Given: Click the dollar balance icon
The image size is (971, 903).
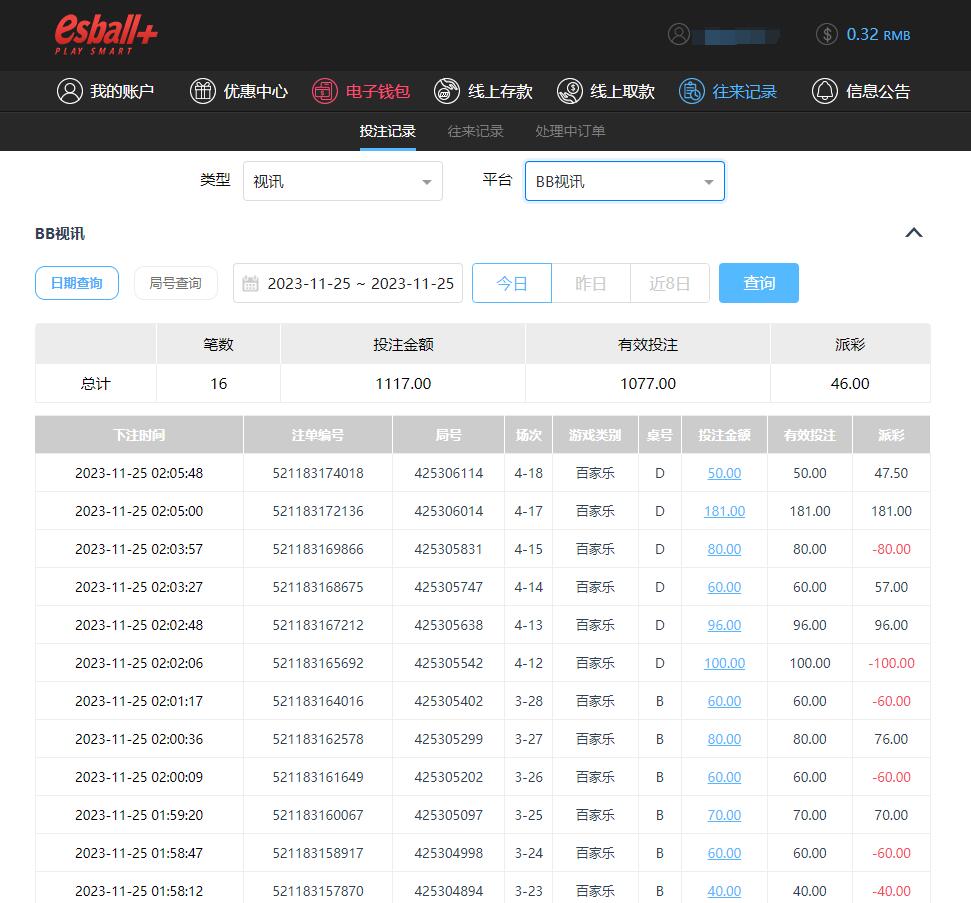Looking at the screenshot, I should pos(827,34).
